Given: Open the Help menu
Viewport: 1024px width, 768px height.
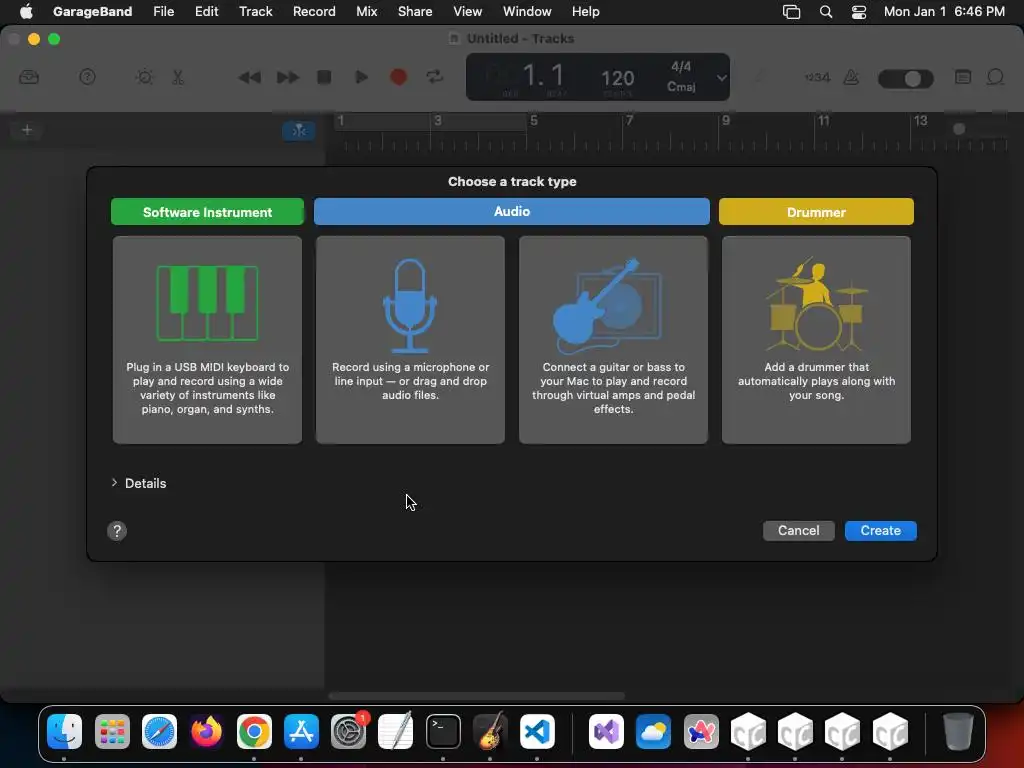Looking at the screenshot, I should 585,11.
